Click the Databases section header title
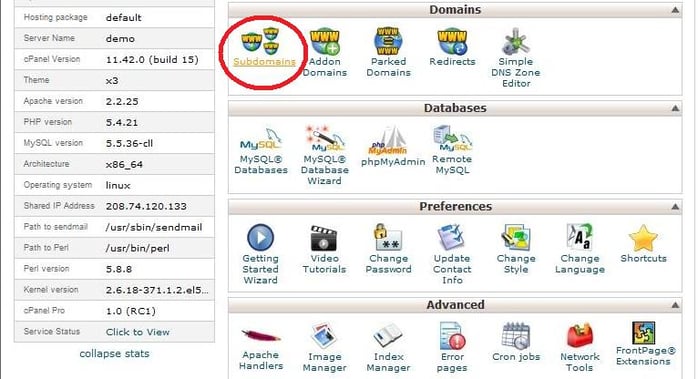The image size is (698, 379). tap(455, 108)
